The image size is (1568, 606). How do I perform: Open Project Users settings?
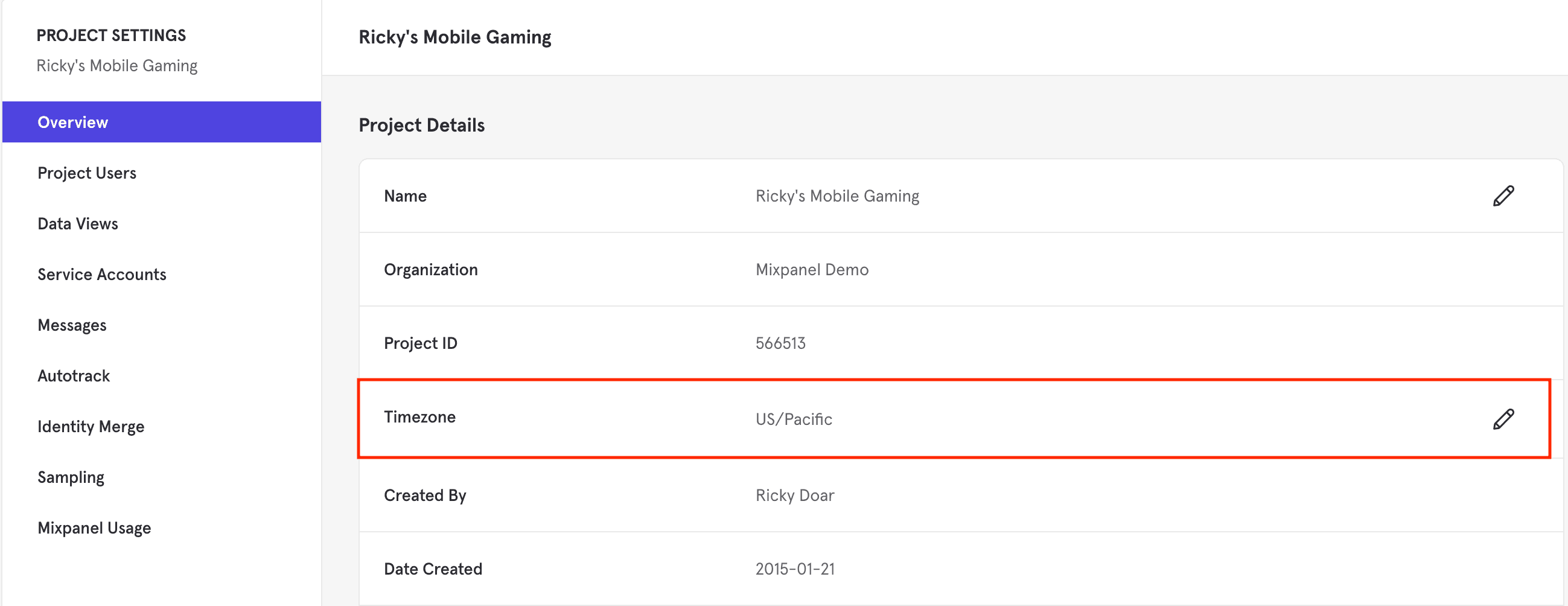[87, 173]
